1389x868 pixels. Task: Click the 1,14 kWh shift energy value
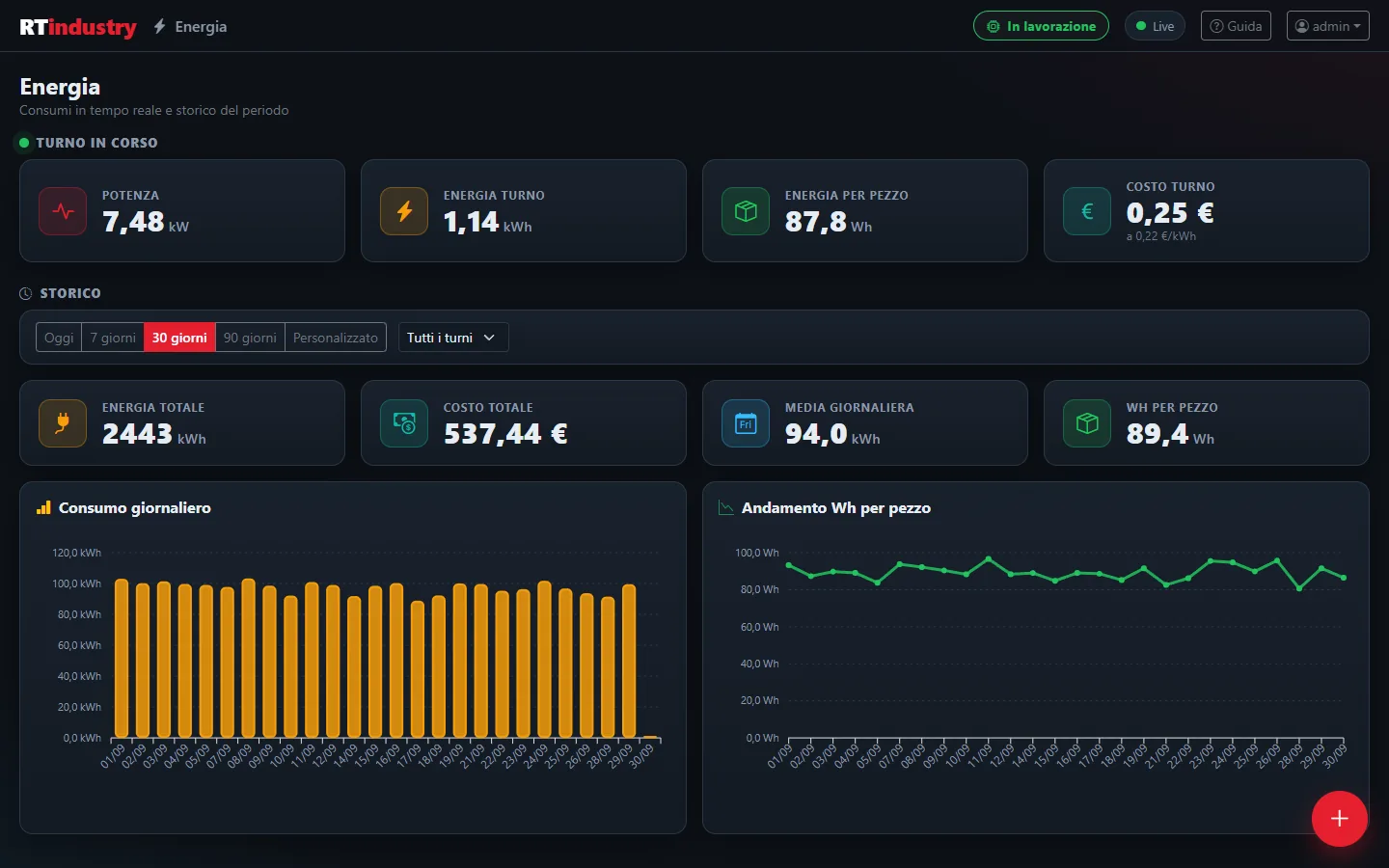click(x=488, y=222)
